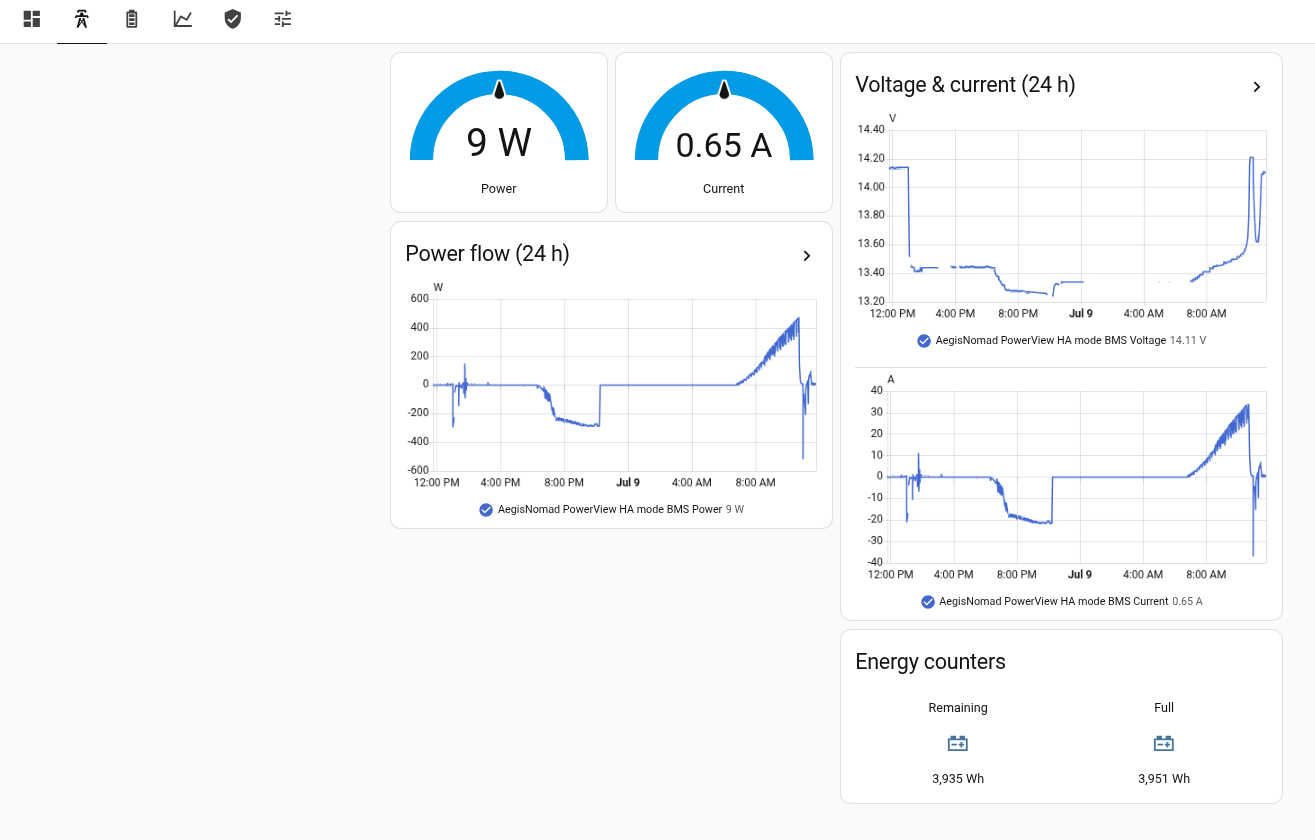Click the Full label in Energy counters
The width and height of the screenshot is (1315, 840).
(1164, 708)
